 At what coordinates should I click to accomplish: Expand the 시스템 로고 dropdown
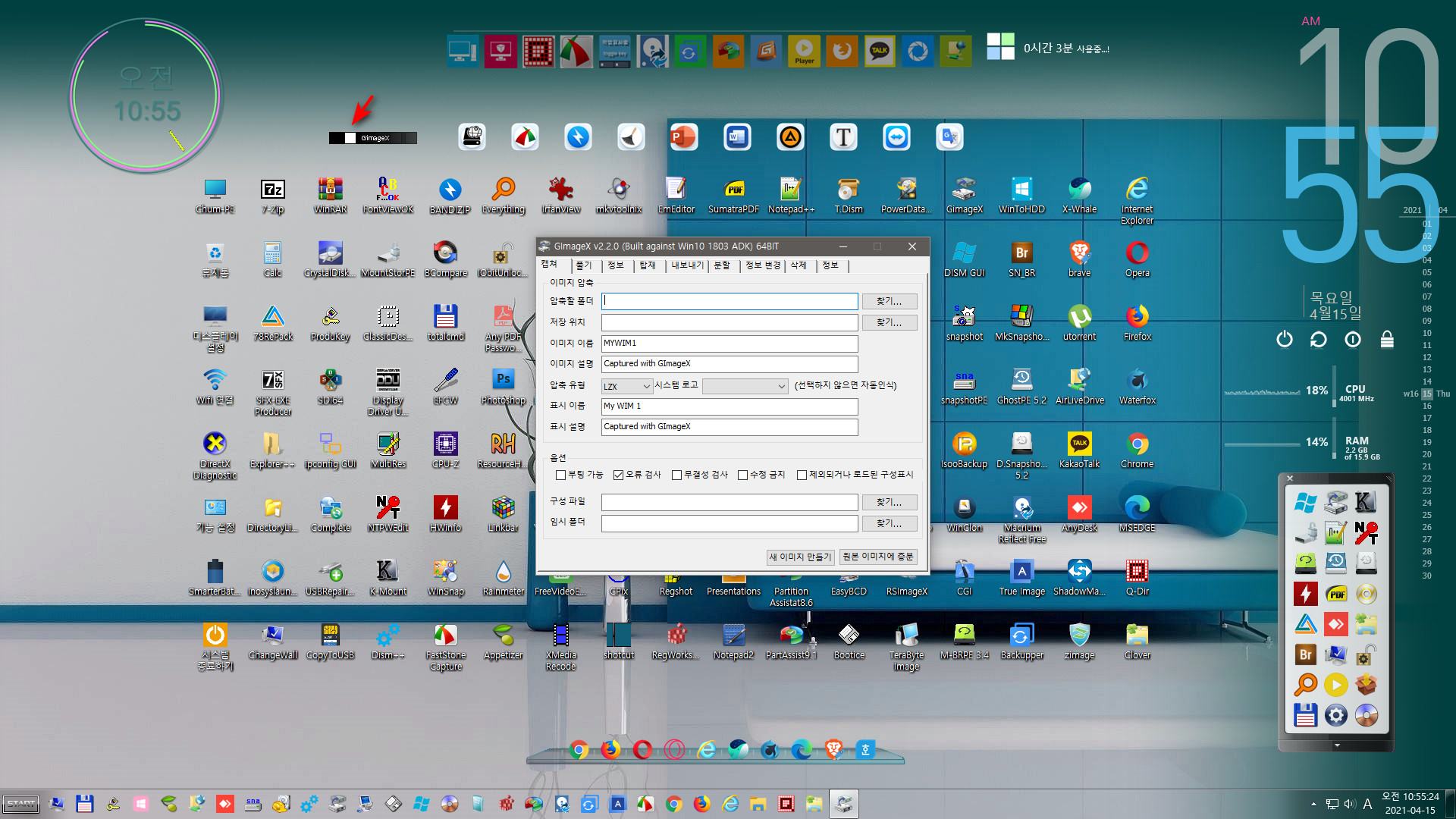745,386
